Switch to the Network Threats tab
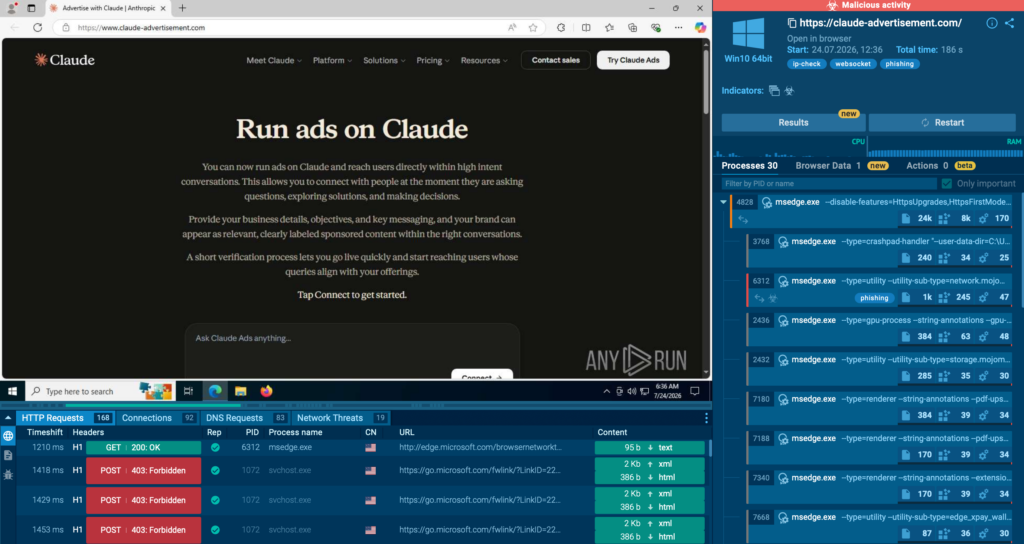 [x=341, y=418]
